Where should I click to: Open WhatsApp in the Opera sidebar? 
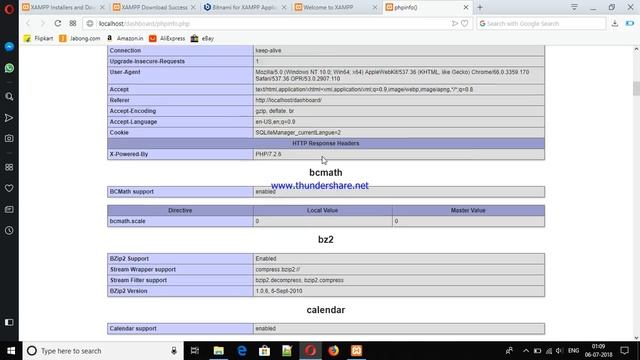click(9, 68)
